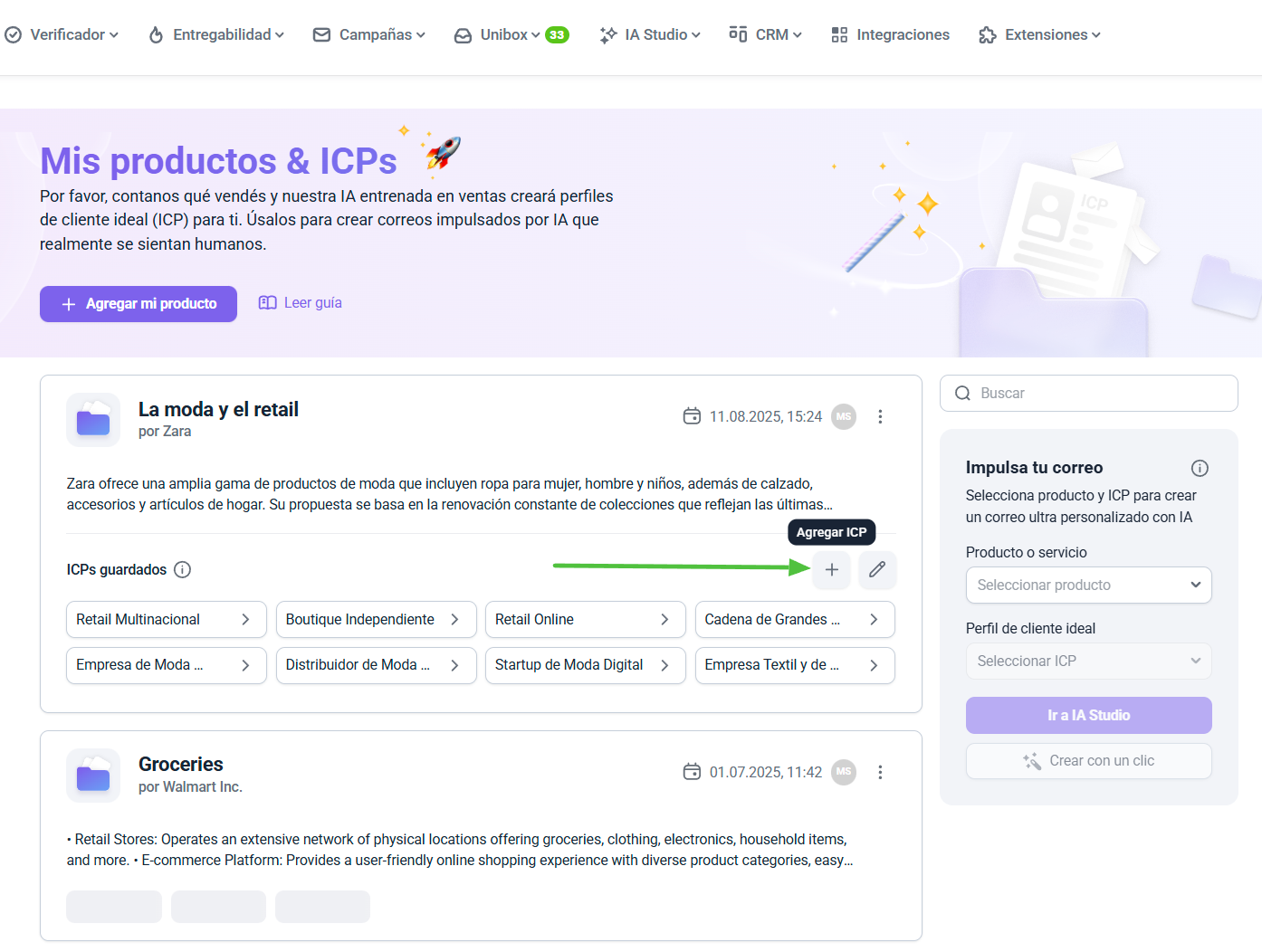The width and height of the screenshot is (1262, 952).
Task: Click the Verificador checkmark icon
Action: (14, 34)
